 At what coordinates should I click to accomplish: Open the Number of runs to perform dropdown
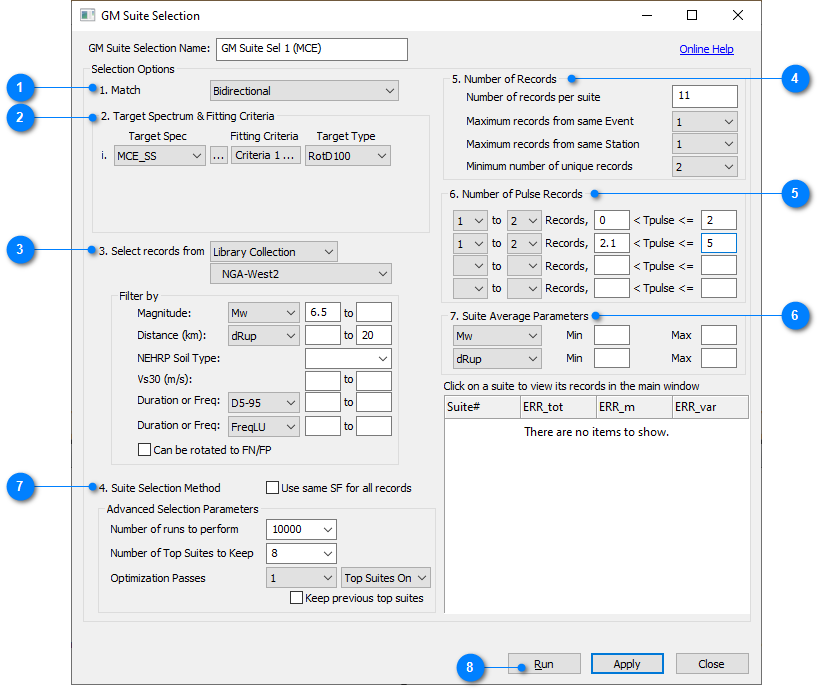pyautogui.click(x=301, y=529)
